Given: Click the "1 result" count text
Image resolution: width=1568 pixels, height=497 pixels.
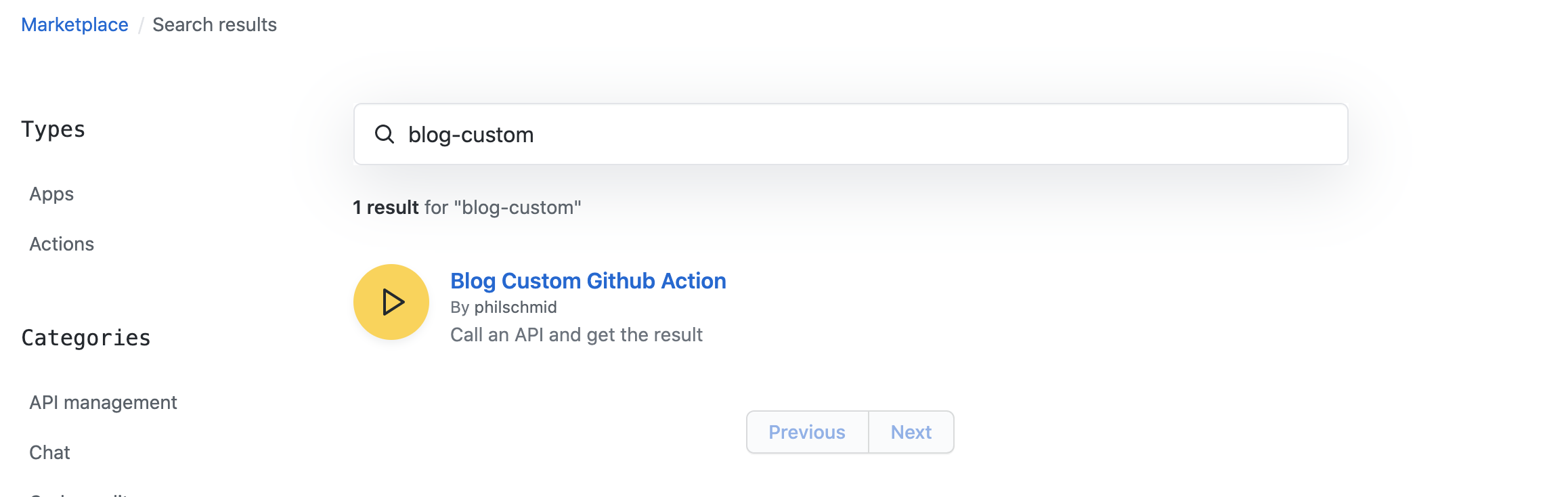Looking at the screenshot, I should coord(386,207).
